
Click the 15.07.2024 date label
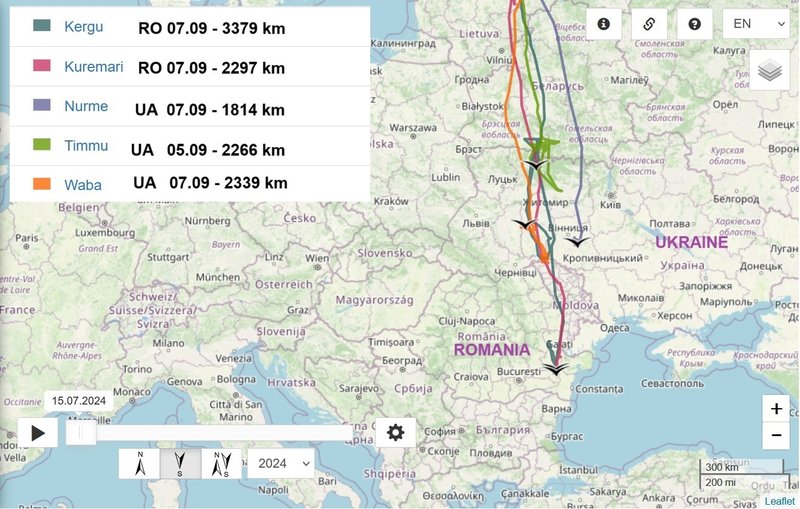click(79, 401)
